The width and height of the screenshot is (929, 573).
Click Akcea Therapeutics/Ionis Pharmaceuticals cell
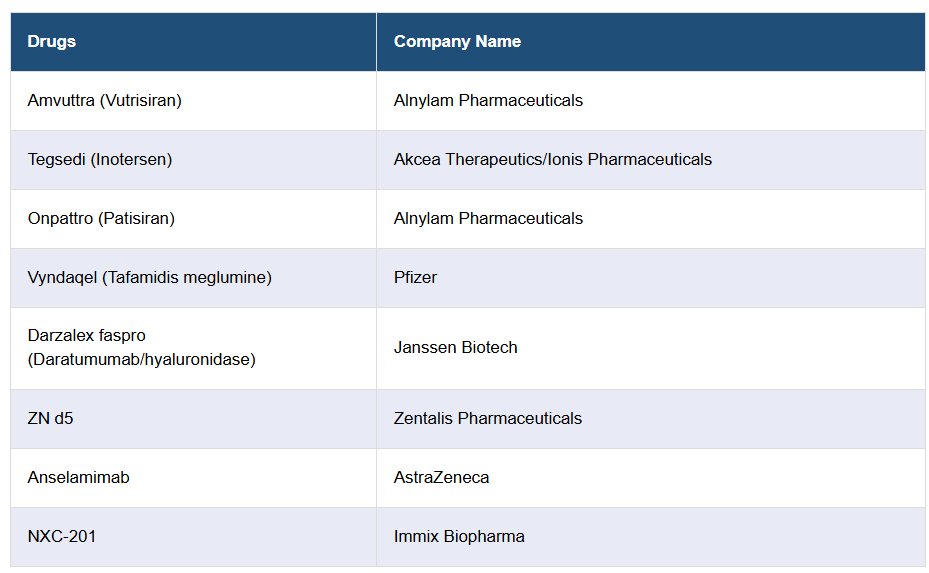click(552, 160)
